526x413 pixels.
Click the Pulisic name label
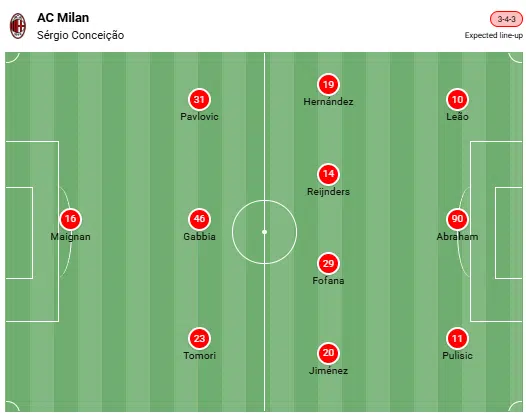coord(457,356)
